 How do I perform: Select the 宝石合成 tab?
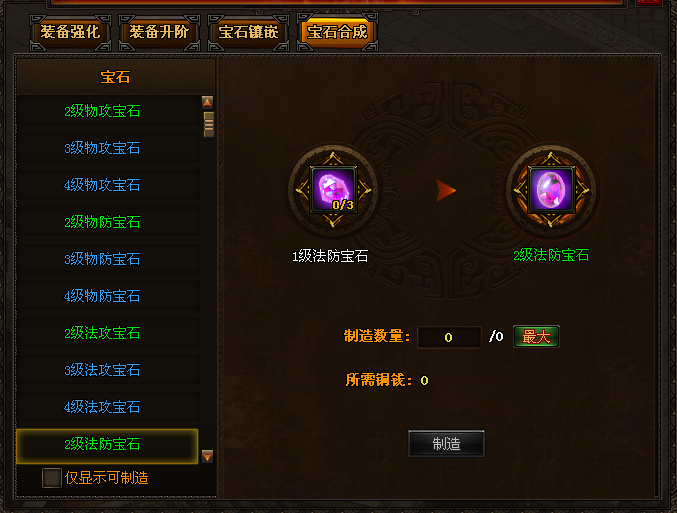point(337,32)
